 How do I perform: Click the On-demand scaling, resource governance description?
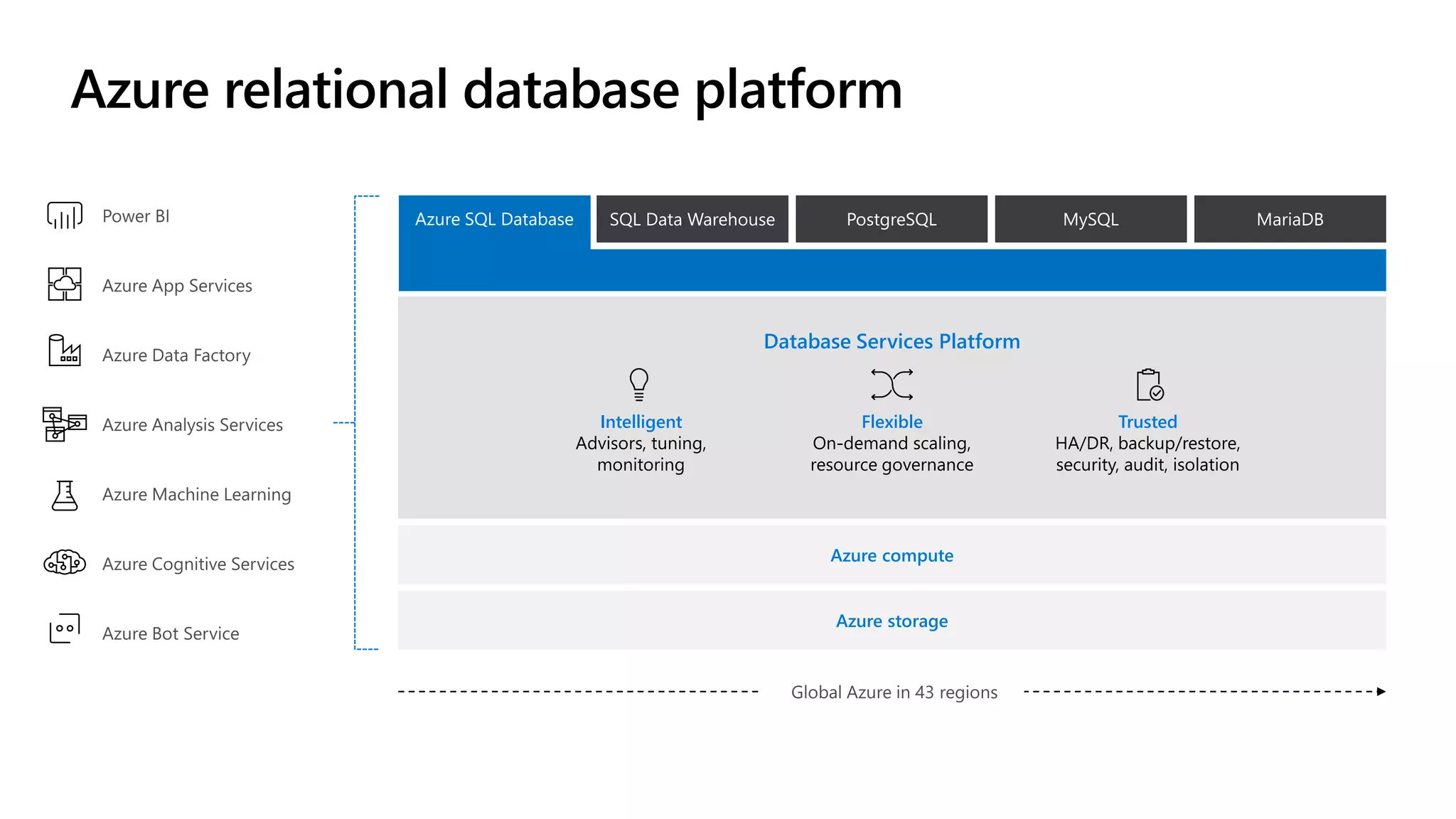(892, 454)
